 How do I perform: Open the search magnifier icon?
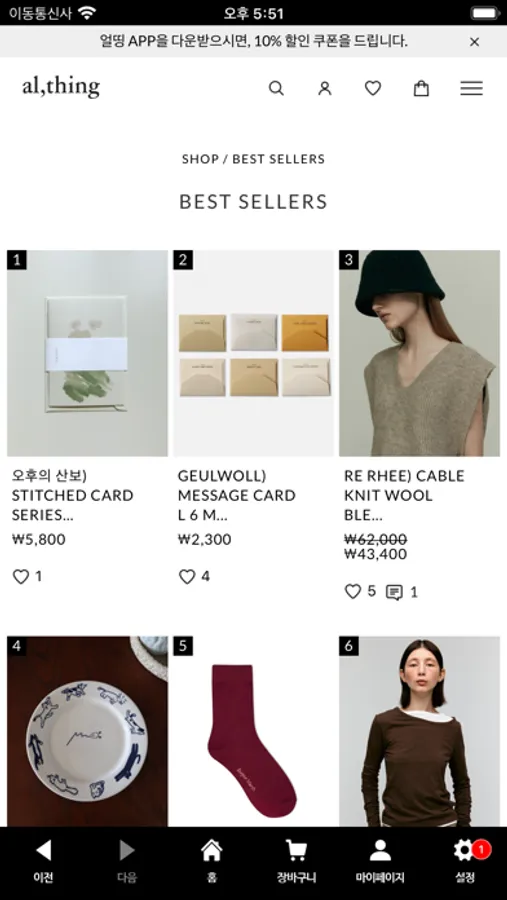click(276, 88)
